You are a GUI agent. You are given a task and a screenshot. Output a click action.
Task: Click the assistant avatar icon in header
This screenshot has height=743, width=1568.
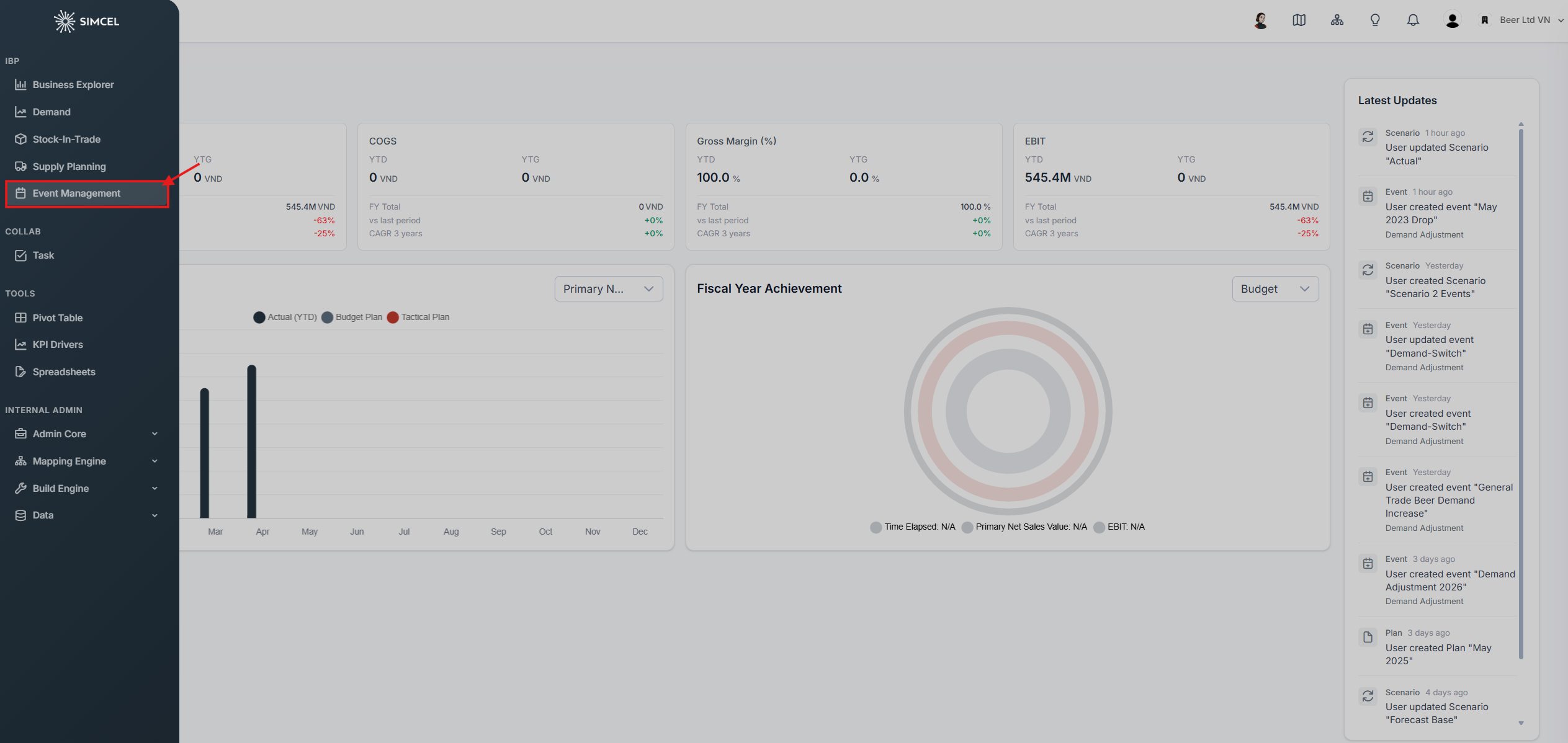[1260, 20]
